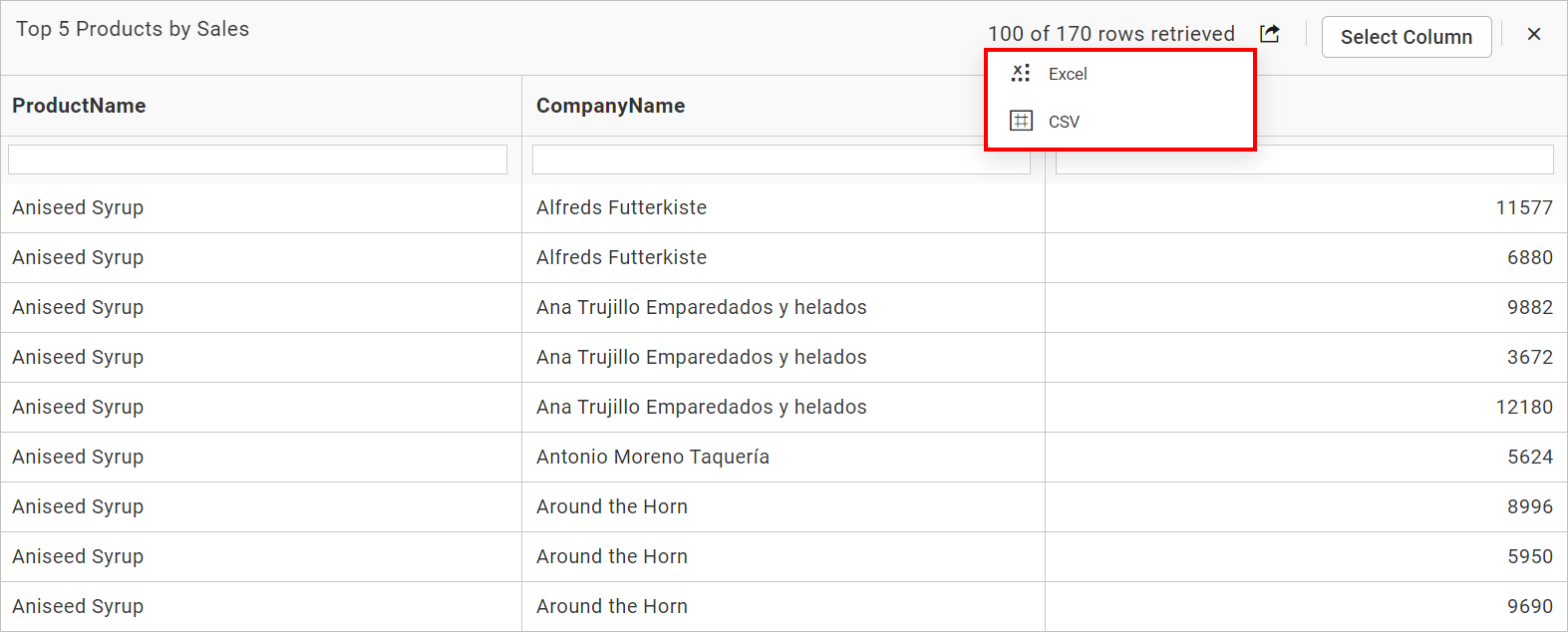Click the Around the Horn row showing 8996
The image size is (1568, 632).
[x=611, y=506]
